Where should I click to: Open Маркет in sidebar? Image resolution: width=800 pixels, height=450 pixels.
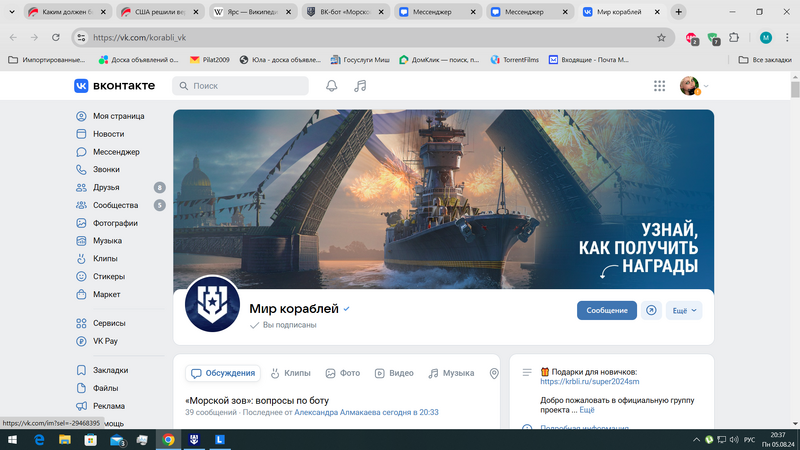(106, 294)
